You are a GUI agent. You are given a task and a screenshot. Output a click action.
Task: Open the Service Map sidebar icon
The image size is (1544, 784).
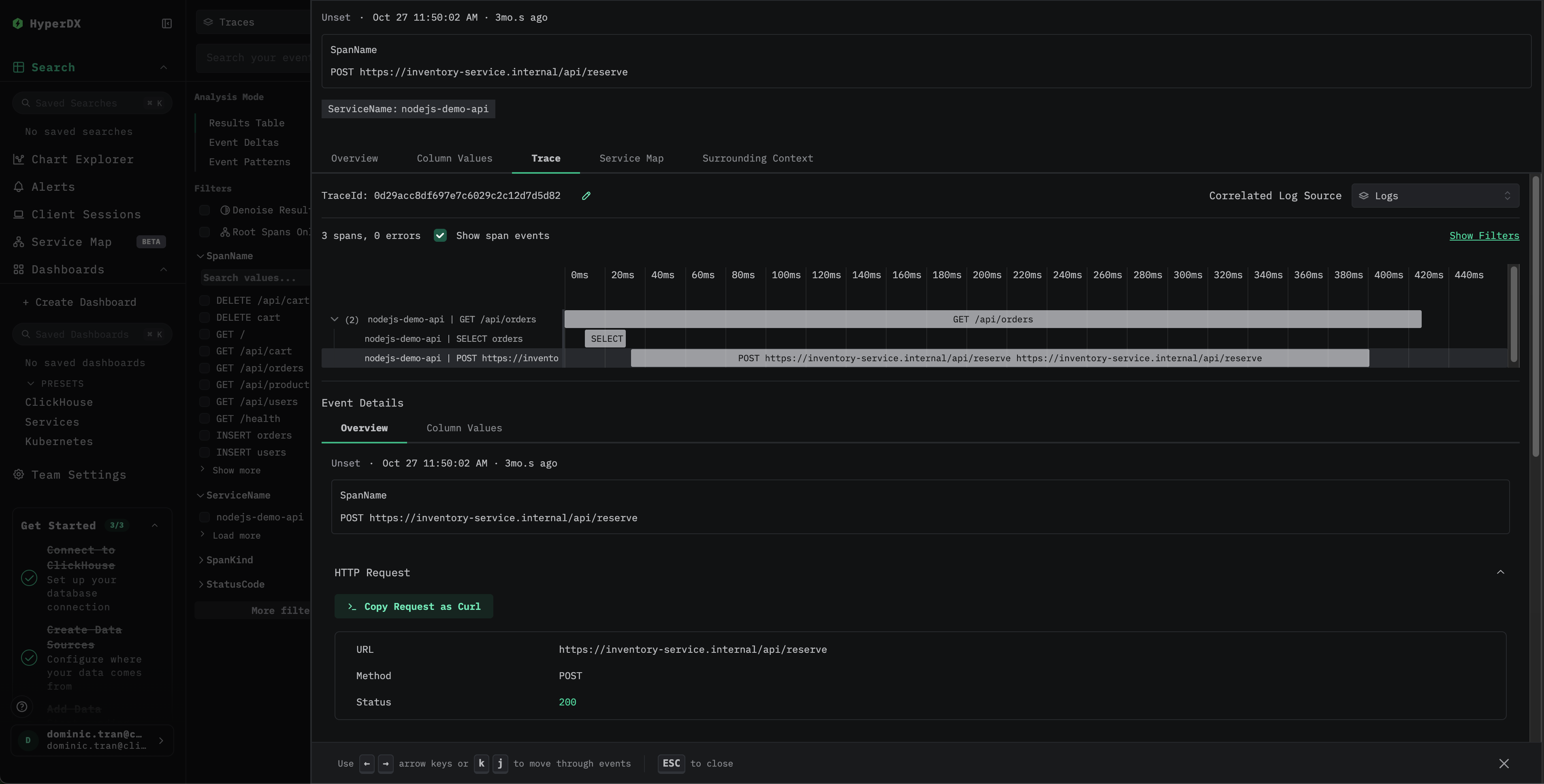tap(19, 241)
